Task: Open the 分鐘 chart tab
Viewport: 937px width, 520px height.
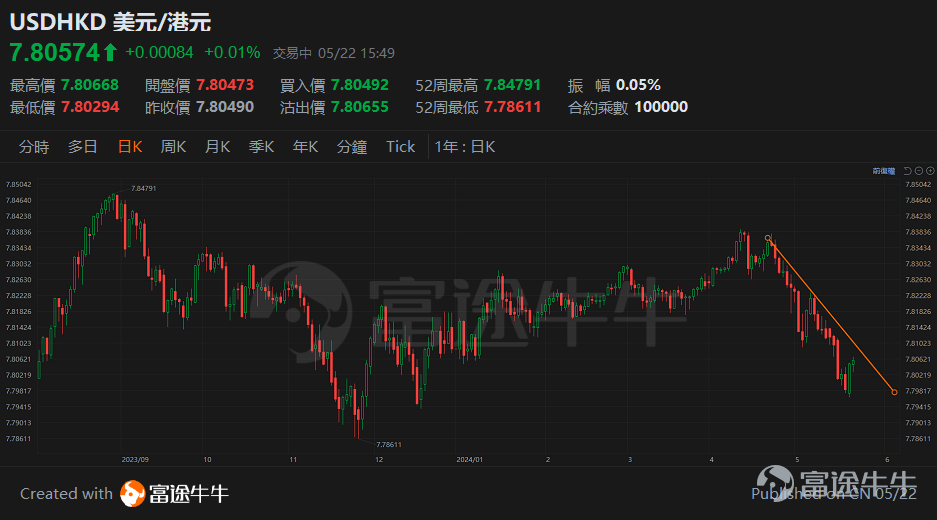Action: click(351, 146)
